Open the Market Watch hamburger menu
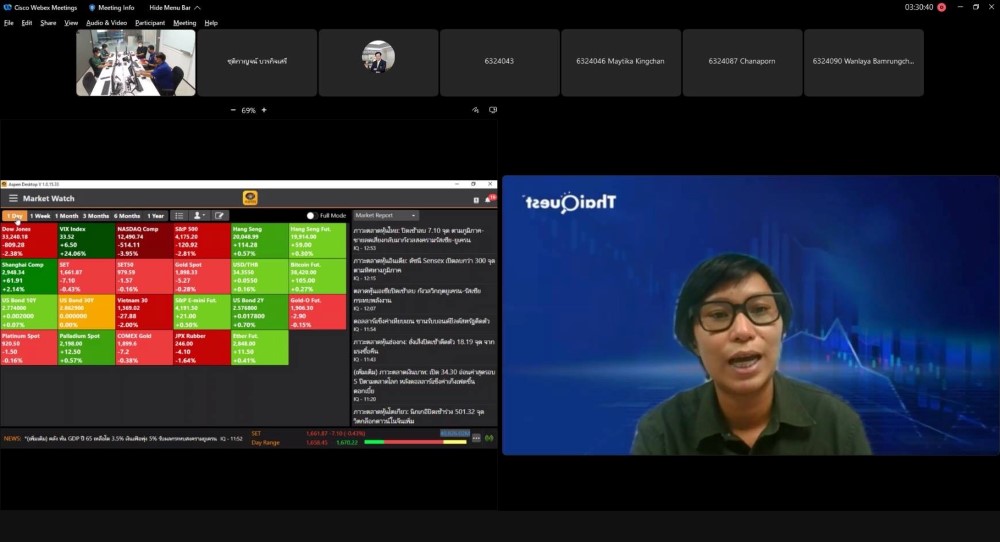The height and width of the screenshot is (542, 1000). [13, 198]
